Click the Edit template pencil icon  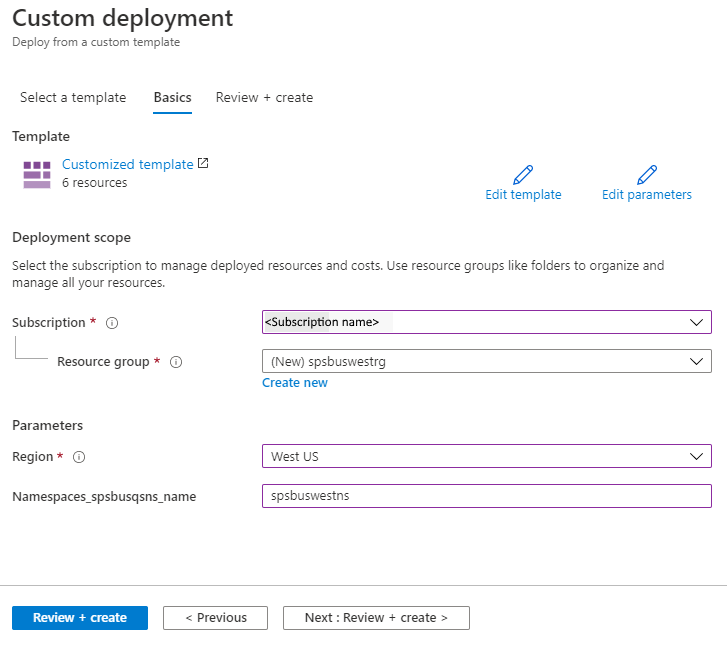point(523,174)
